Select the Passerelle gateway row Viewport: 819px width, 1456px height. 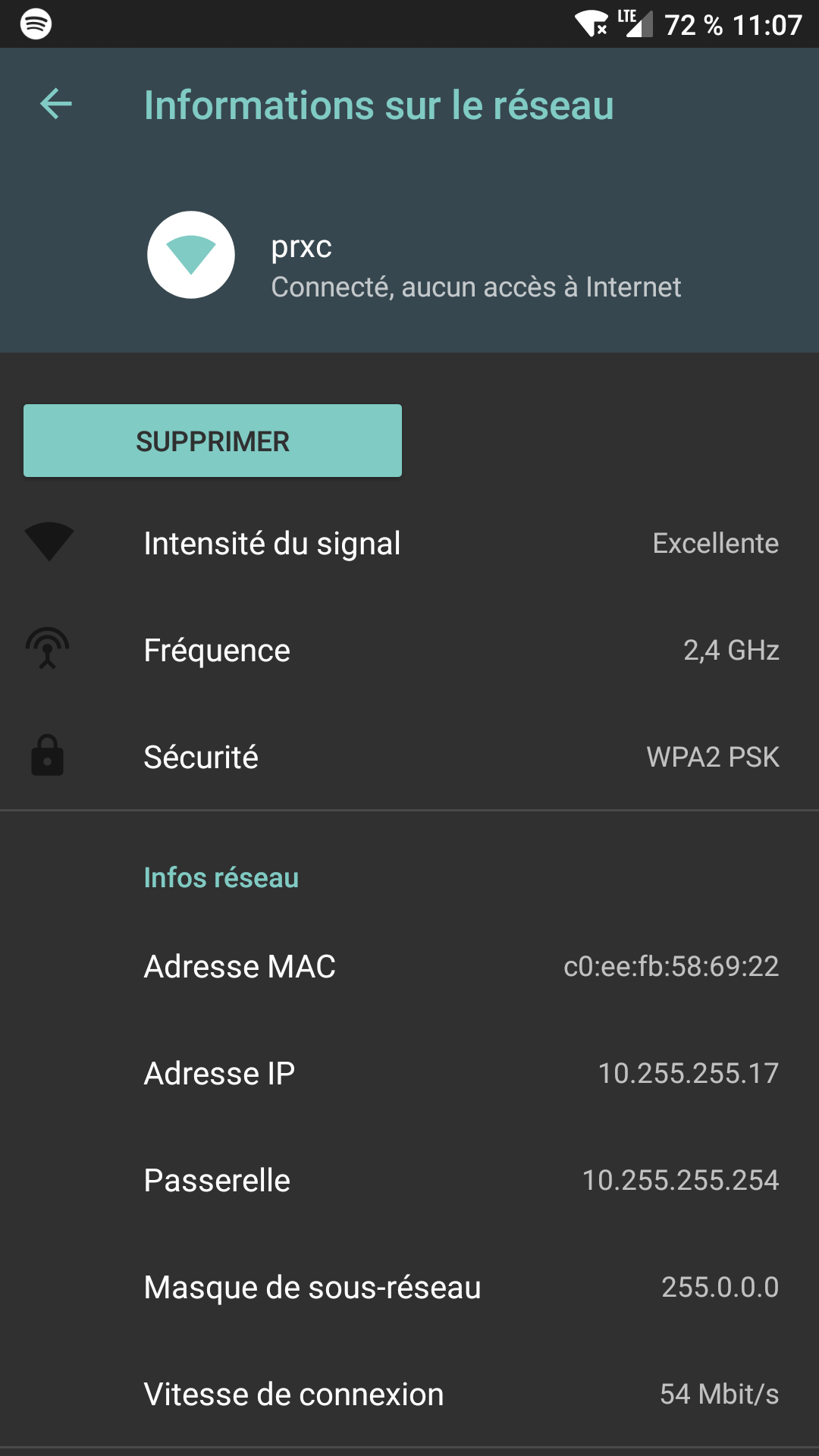[x=409, y=1180]
